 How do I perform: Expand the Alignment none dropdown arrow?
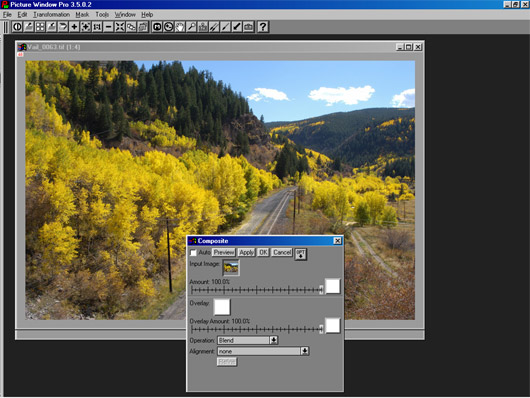coord(305,351)
